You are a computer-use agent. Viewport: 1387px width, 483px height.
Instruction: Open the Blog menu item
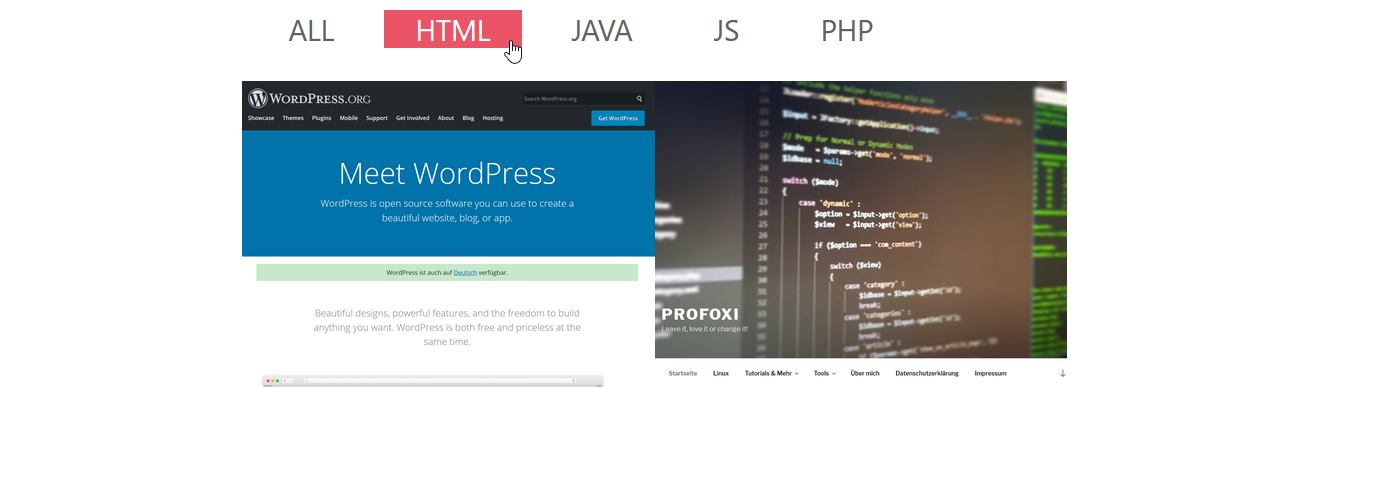[468, 118]
